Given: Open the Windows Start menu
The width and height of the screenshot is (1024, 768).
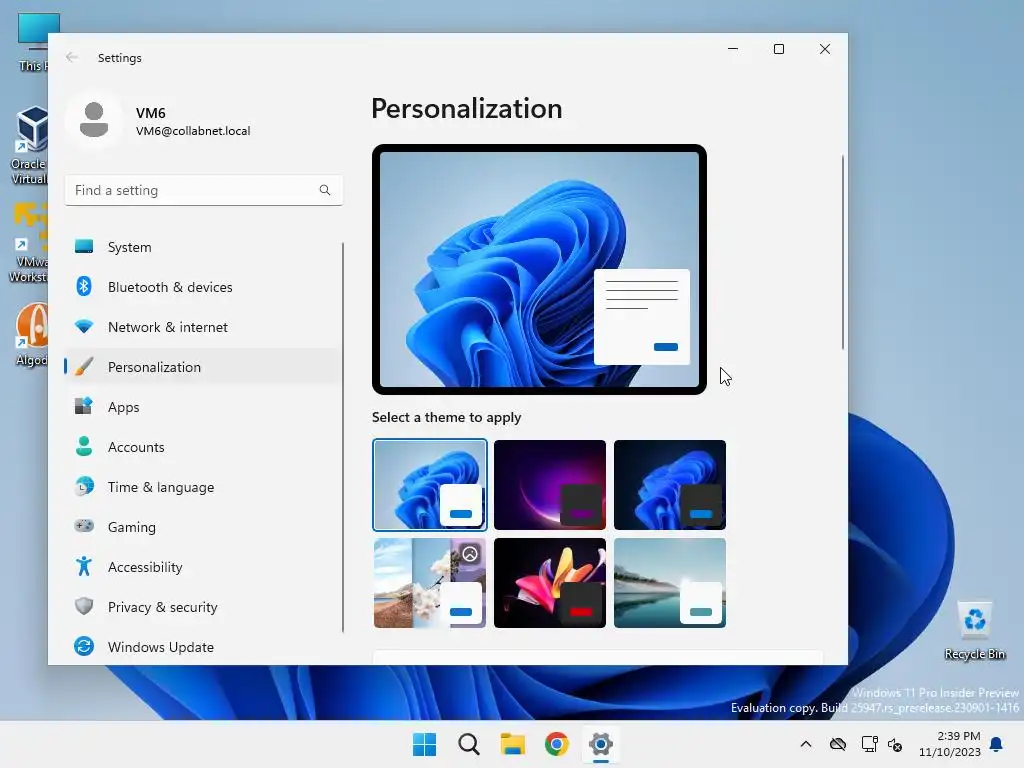Looking at the screenshot, I should coord(424,744).
